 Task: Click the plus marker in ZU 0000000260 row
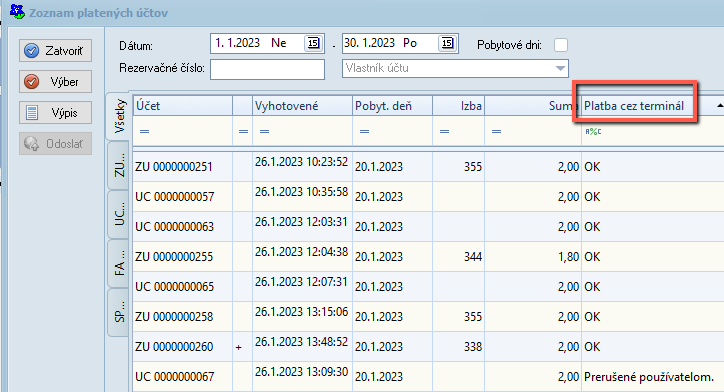point(238,347)
